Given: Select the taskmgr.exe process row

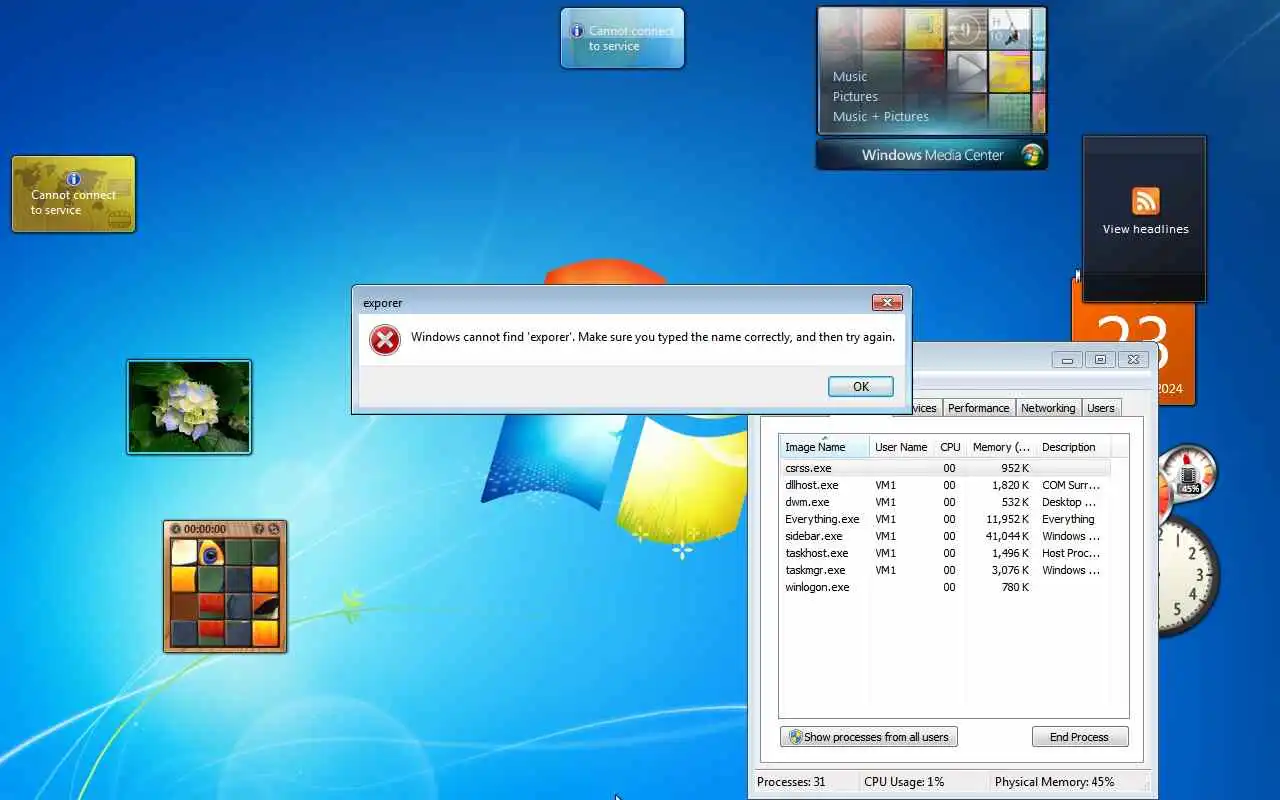Looking at the screenshot, I should point(944,570).
